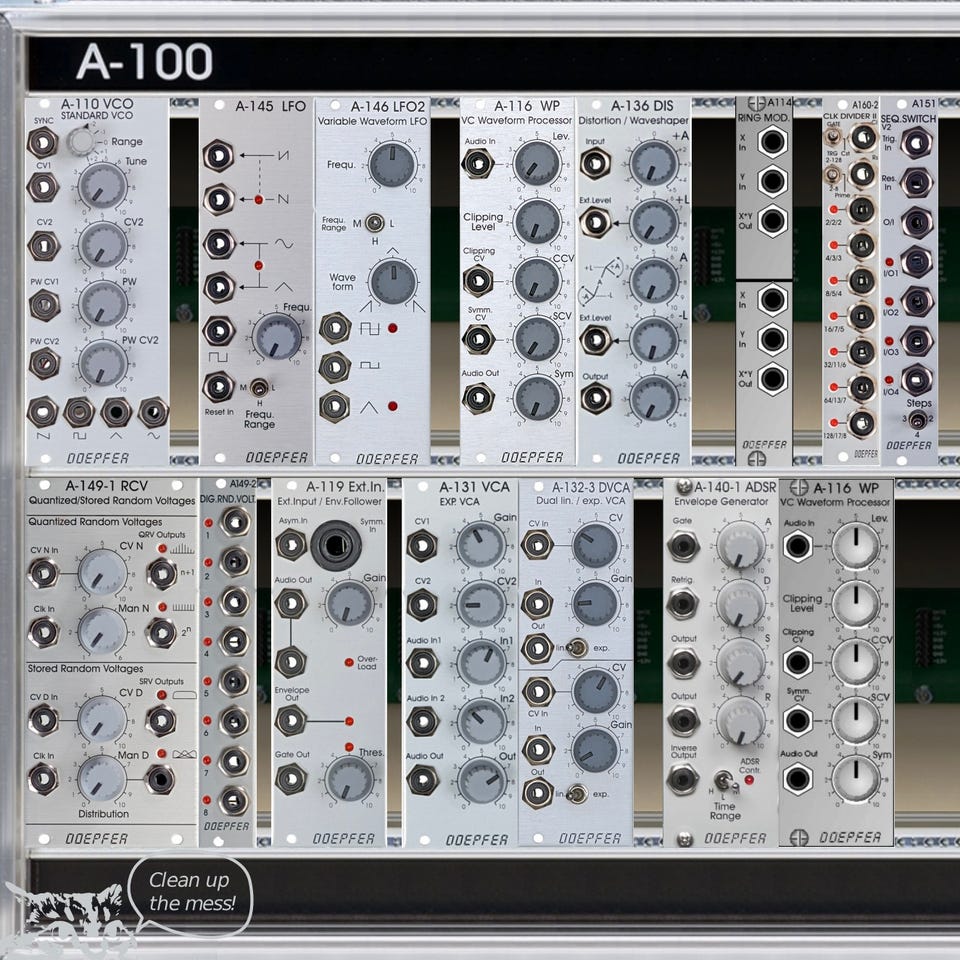Click the Thres. knob on A-119 Ext.In.
This screenshot has height=960, width=960.
click(349, 779)
